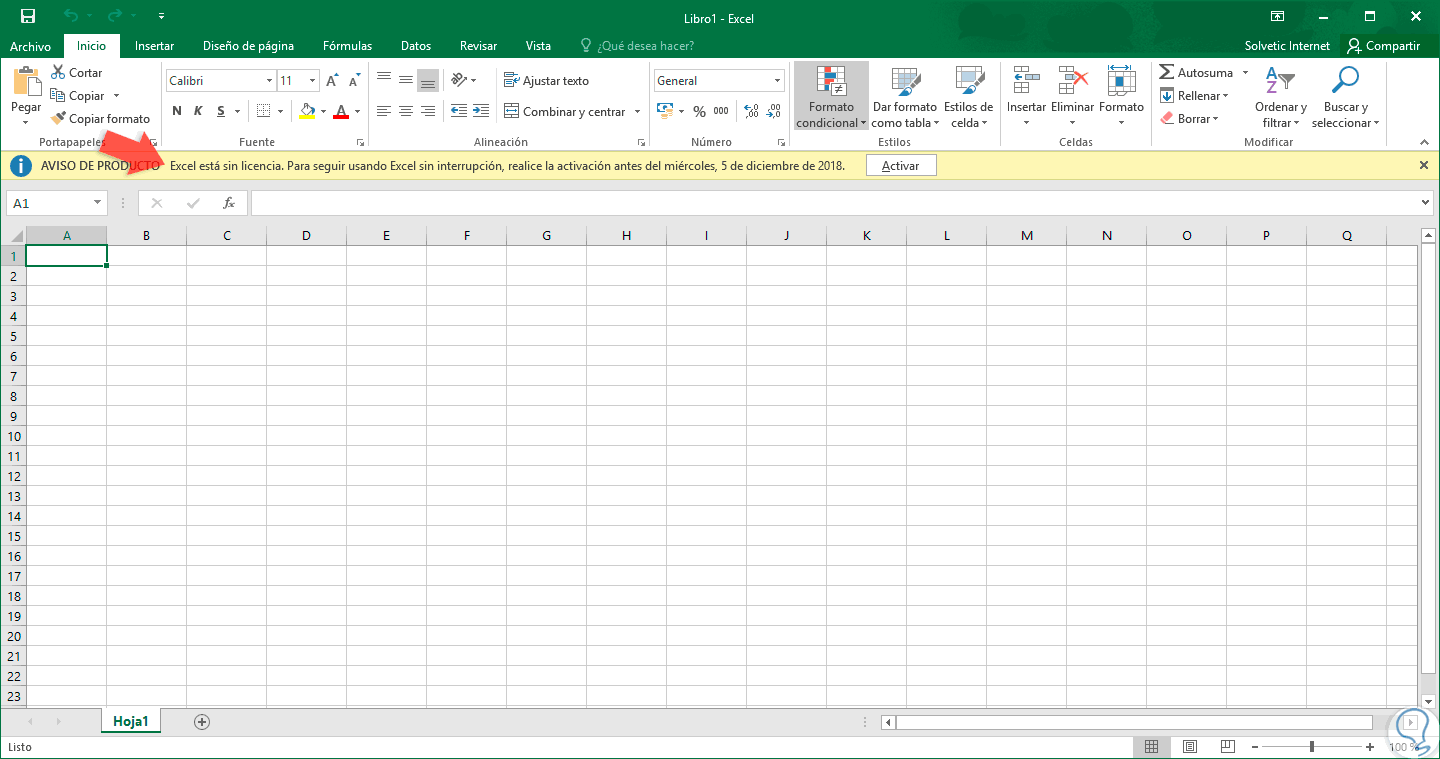Open the font name Calibri dropdown

(x=270, y=81)
